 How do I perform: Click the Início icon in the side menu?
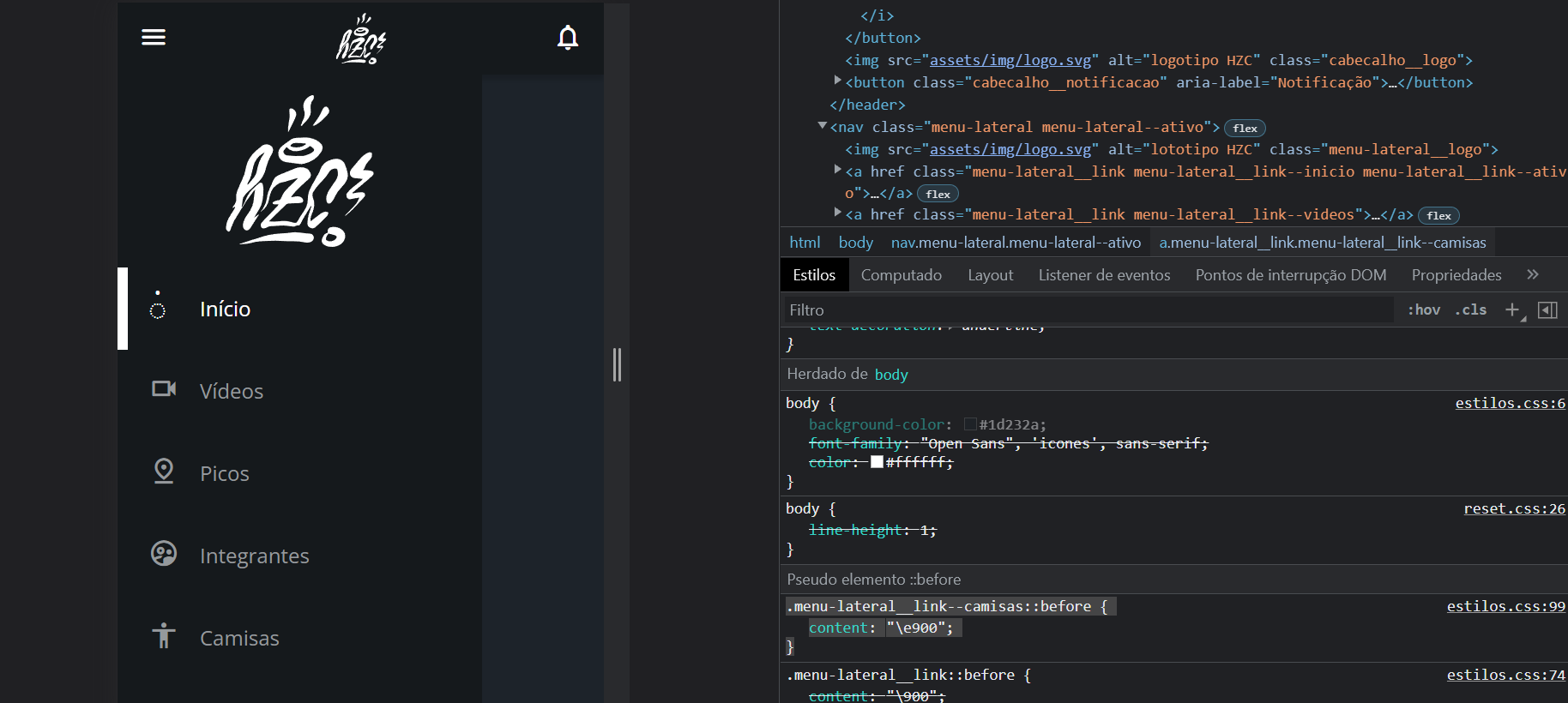coord(158,305)
